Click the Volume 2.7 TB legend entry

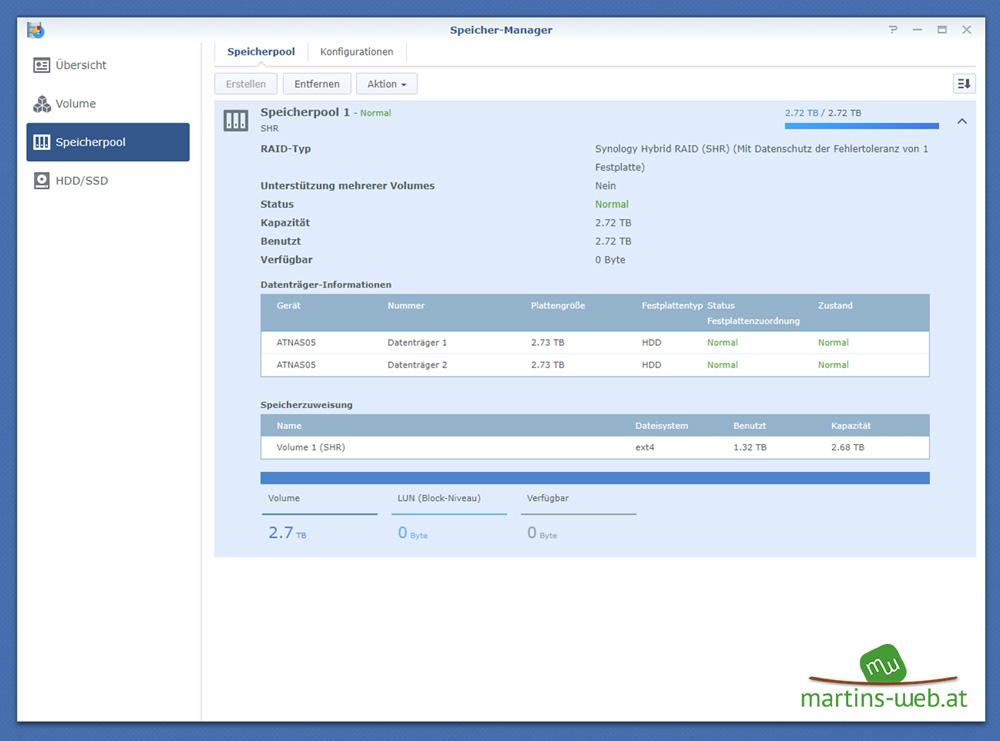coord(320,517)
